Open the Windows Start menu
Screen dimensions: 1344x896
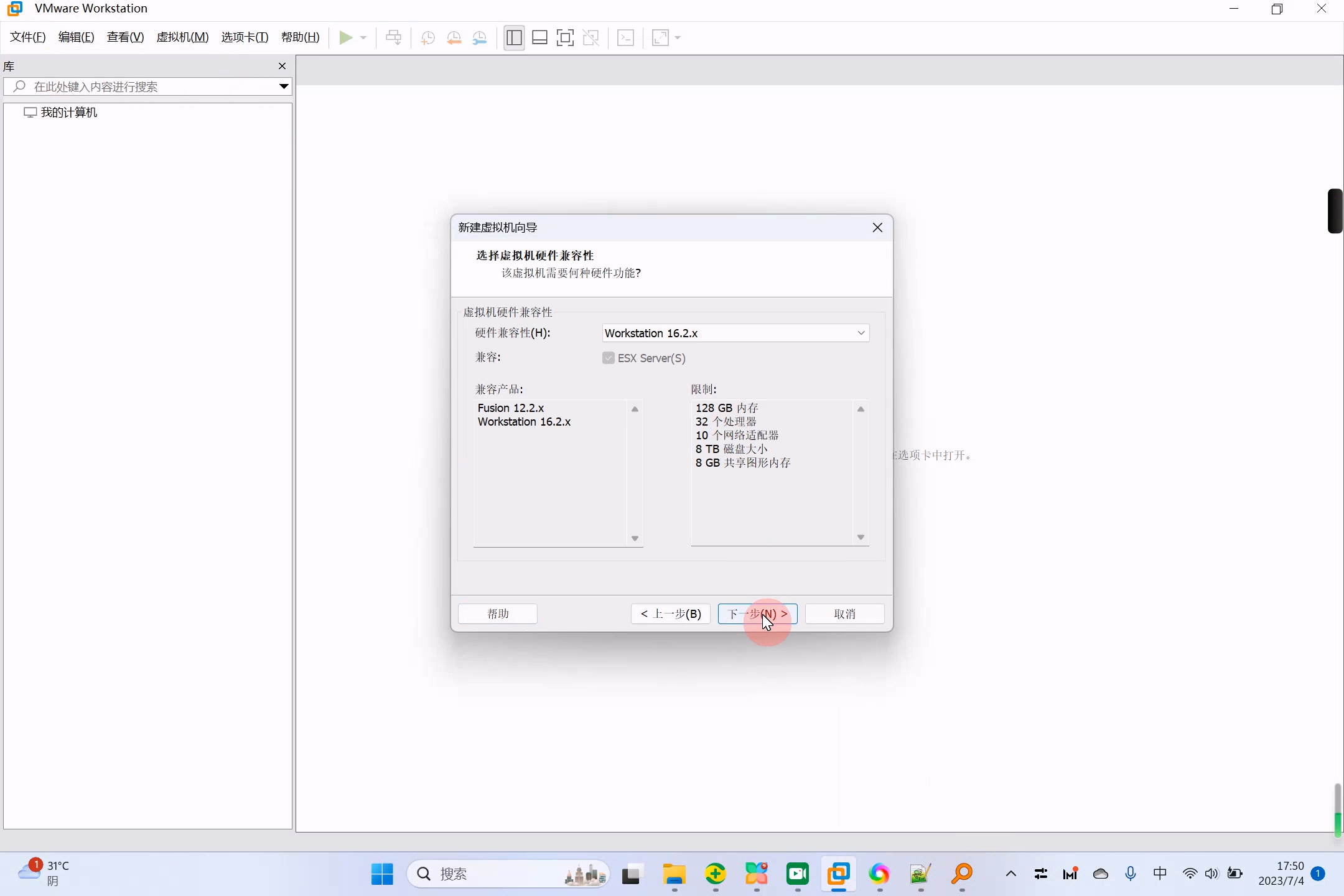[382, 874]
